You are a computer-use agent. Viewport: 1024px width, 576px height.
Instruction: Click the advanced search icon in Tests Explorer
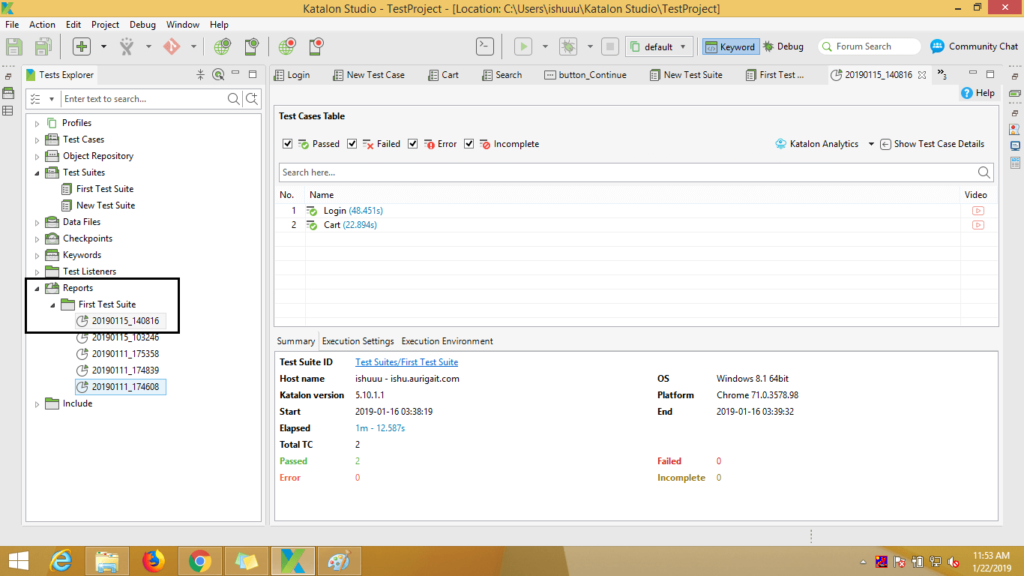(x=251, y=99)
